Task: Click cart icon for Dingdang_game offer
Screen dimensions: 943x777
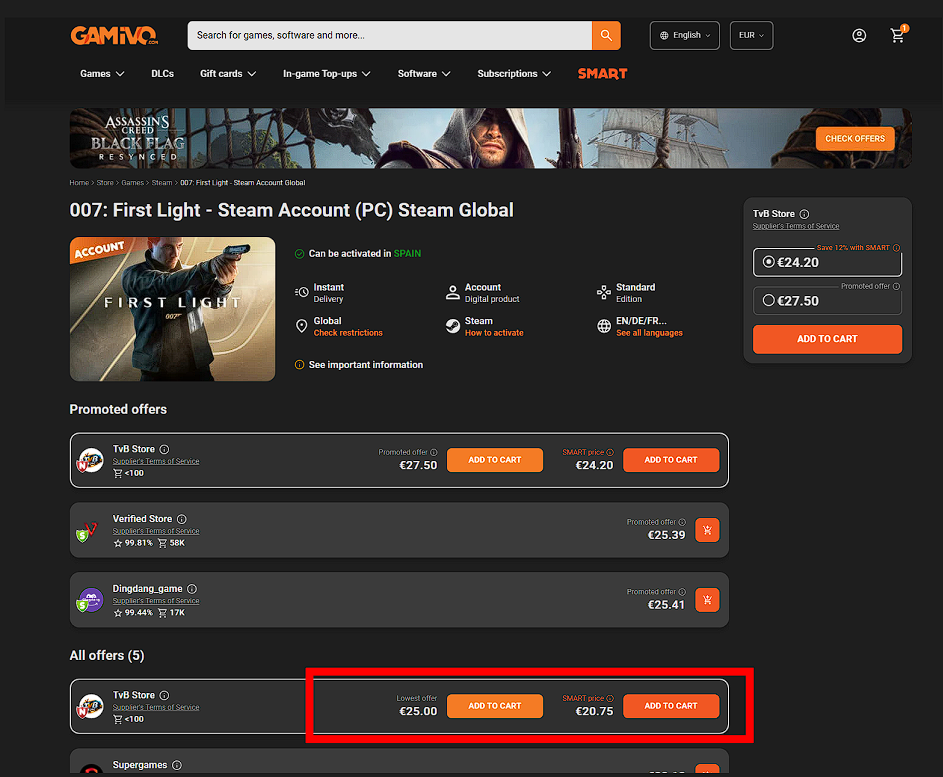Action: click(x=707, y=600)
